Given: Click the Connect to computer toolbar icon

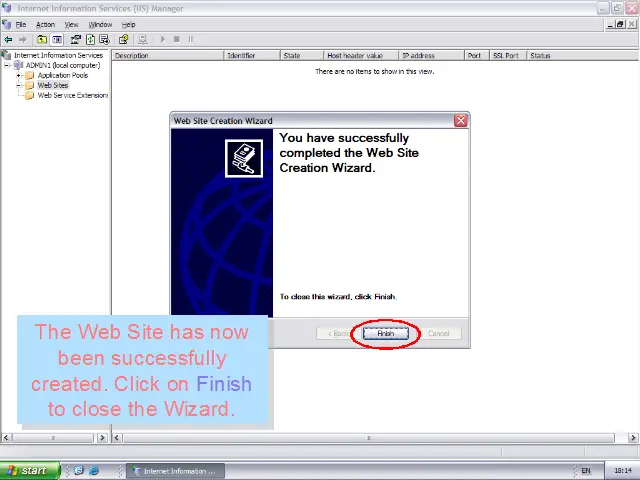Looking at the screenshot, I should [x=142, y=40].
